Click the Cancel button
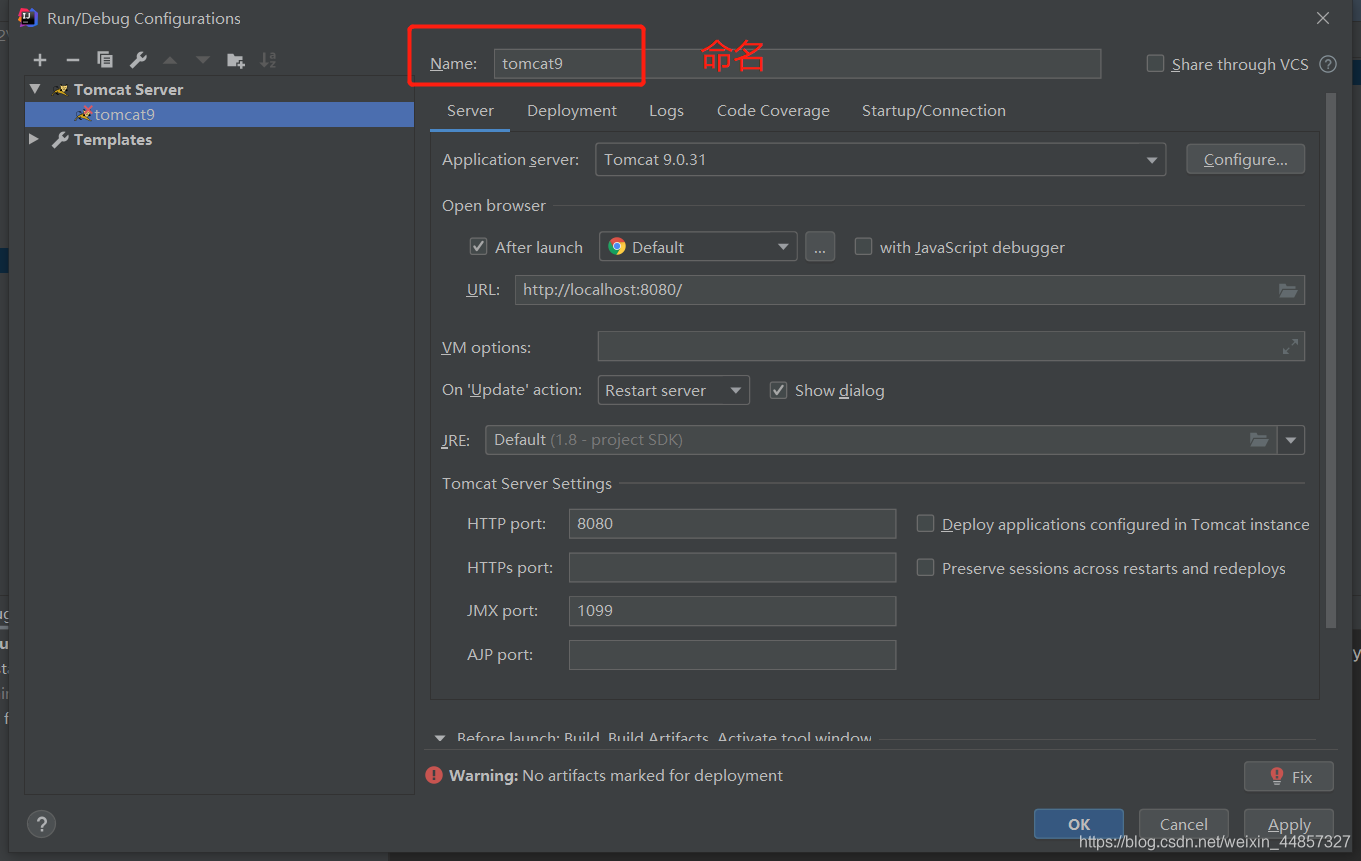The height and width of the screenshot is (861, 1361). (x=1184, y=824)
